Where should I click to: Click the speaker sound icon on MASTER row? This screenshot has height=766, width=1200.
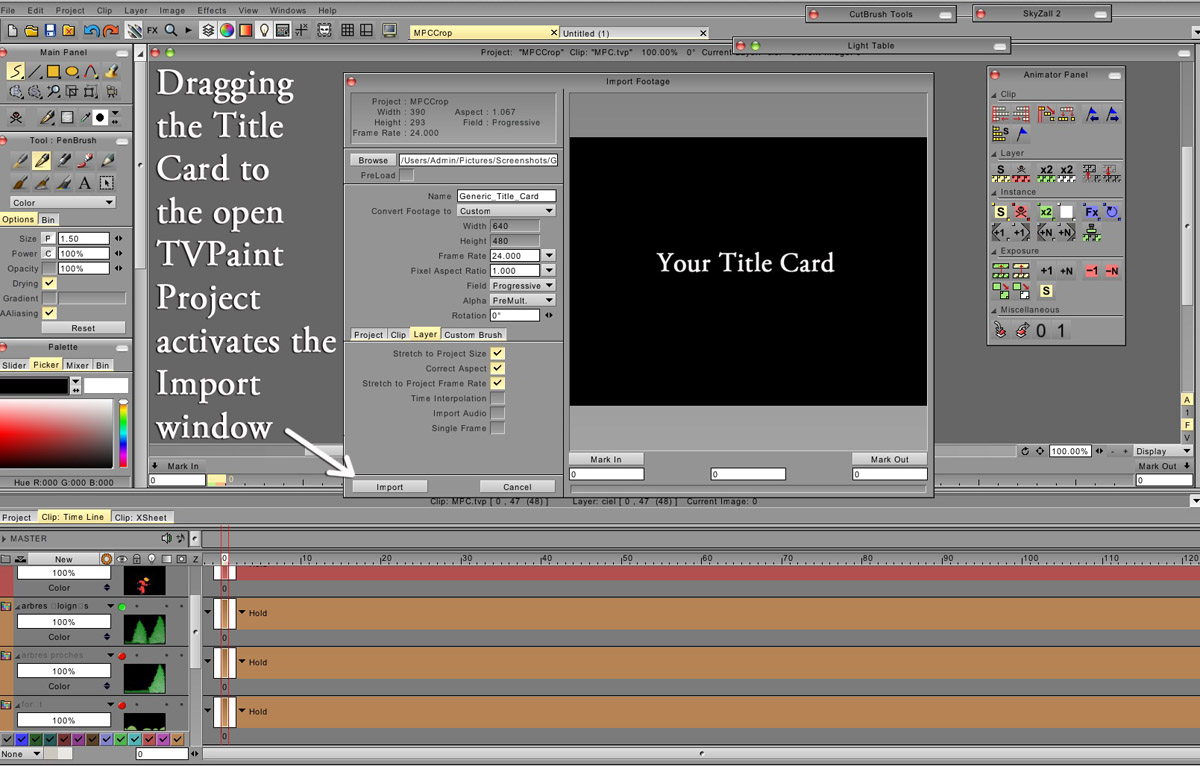pos(167,539)
